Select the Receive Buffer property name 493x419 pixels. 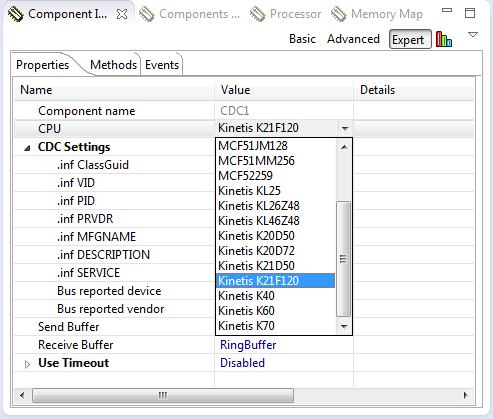pos(76,345)
